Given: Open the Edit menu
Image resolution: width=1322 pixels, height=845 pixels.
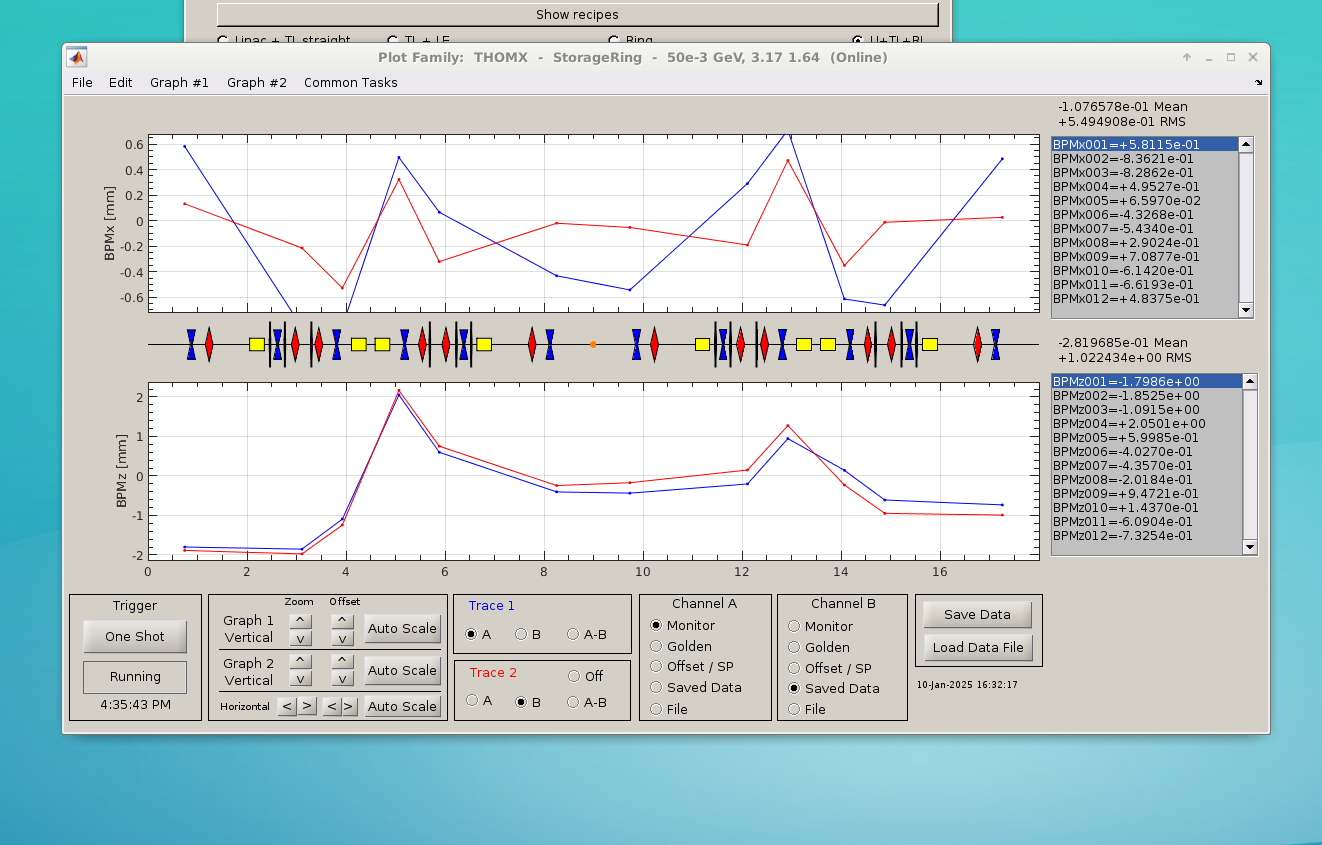Looking at the screenshot, I should click(x=120, y=83).
